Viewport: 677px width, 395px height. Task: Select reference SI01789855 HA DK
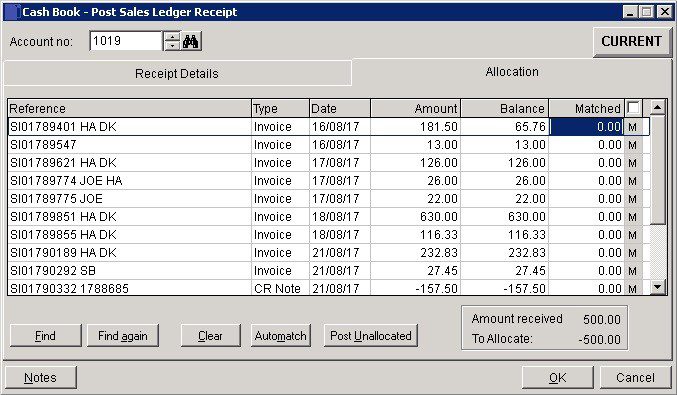(130, 235)
